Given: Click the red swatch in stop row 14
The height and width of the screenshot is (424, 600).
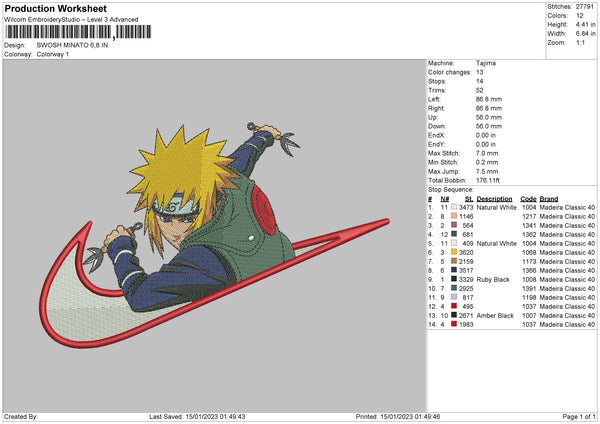Looking at the screenshot, I should point(454,324).
